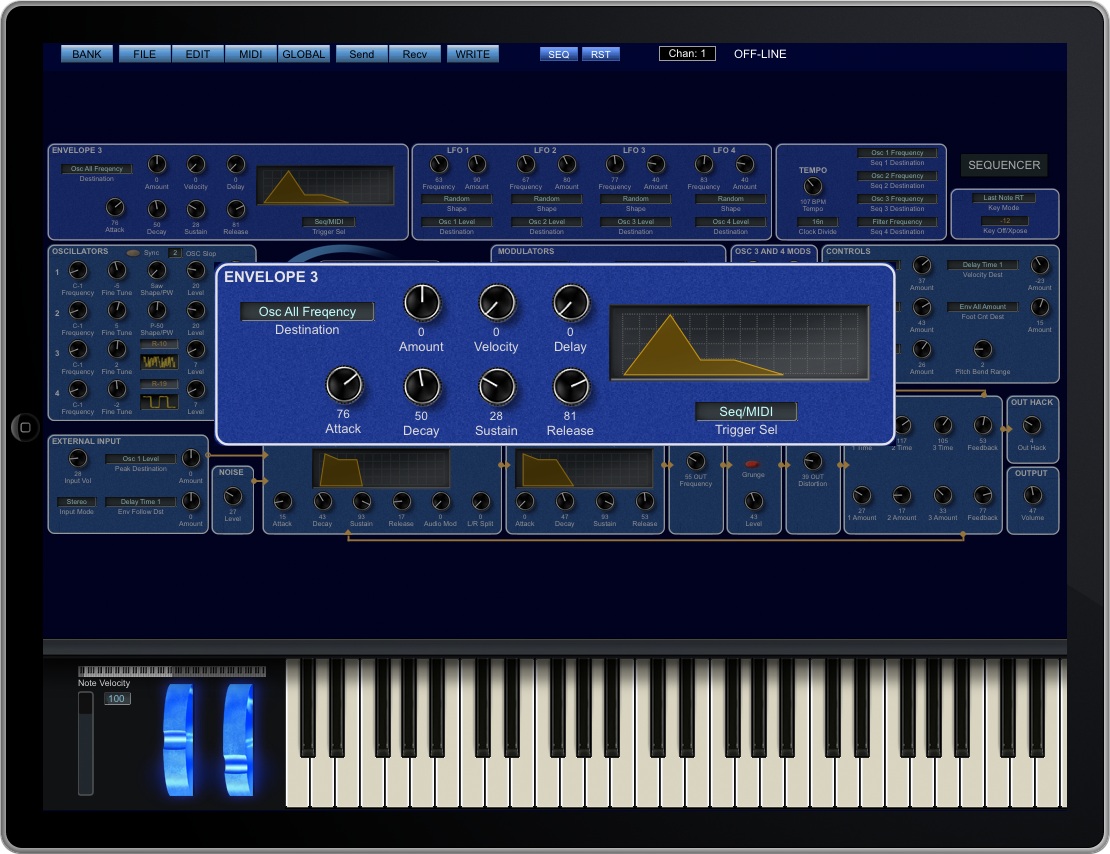Click the Out Hack knob
The height and width of the screenshot is (854, 1110).
[x=1032, y=425]
